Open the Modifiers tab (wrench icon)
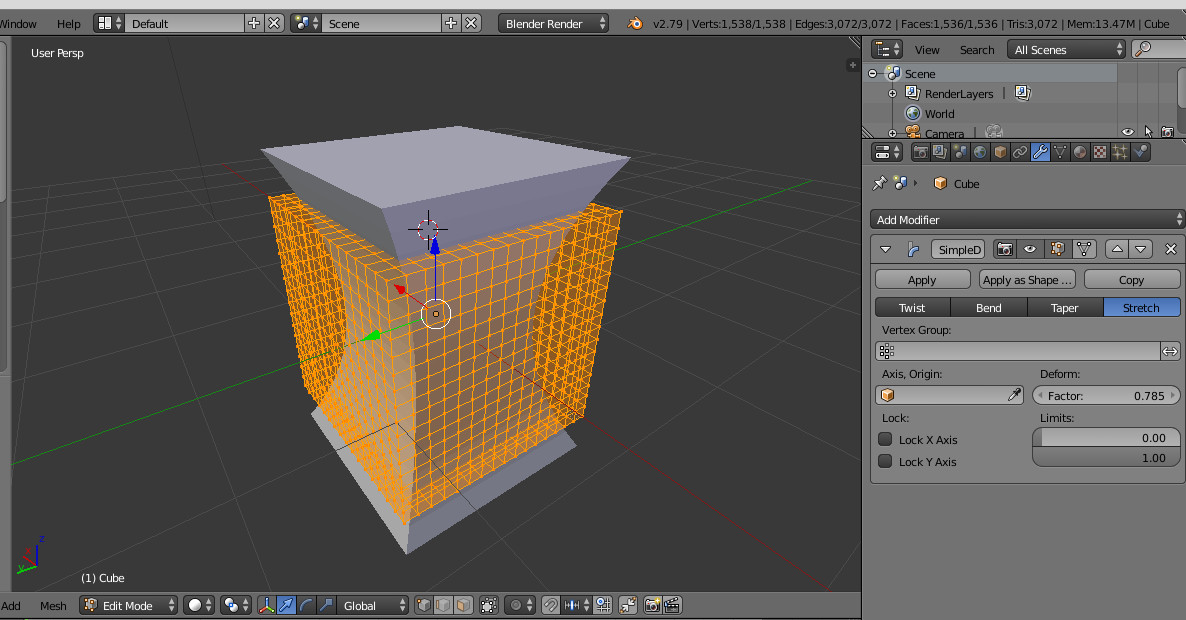The height and width of the screenshot is (620, 1186). pos(1040,152)
